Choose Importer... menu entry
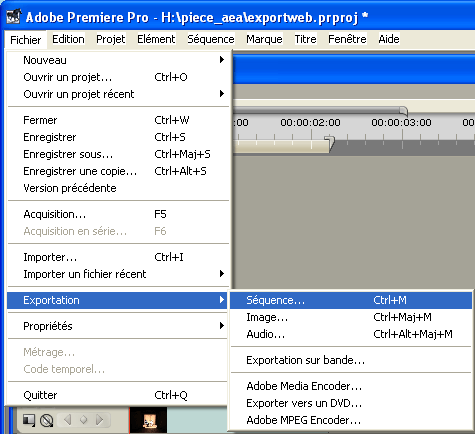Image resolution: width=475 pixels, height=434 pixels. [x=118, y=257]
